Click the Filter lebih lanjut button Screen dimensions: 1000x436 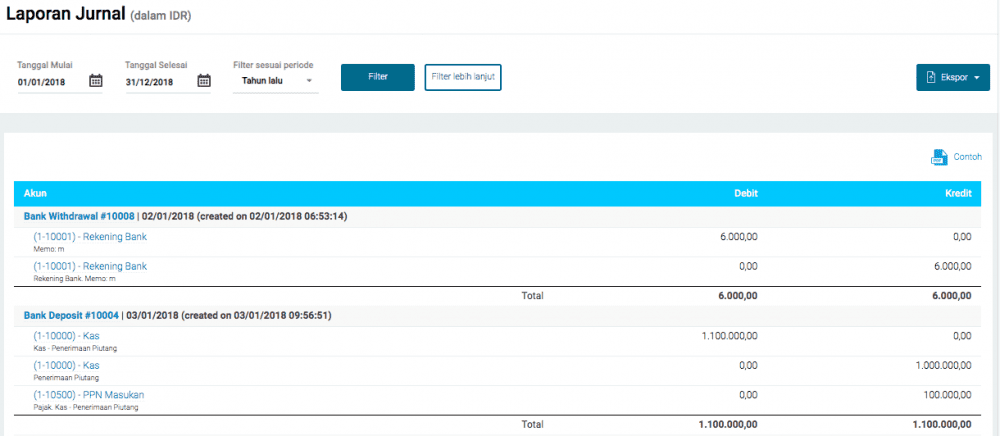pos(462,77)
